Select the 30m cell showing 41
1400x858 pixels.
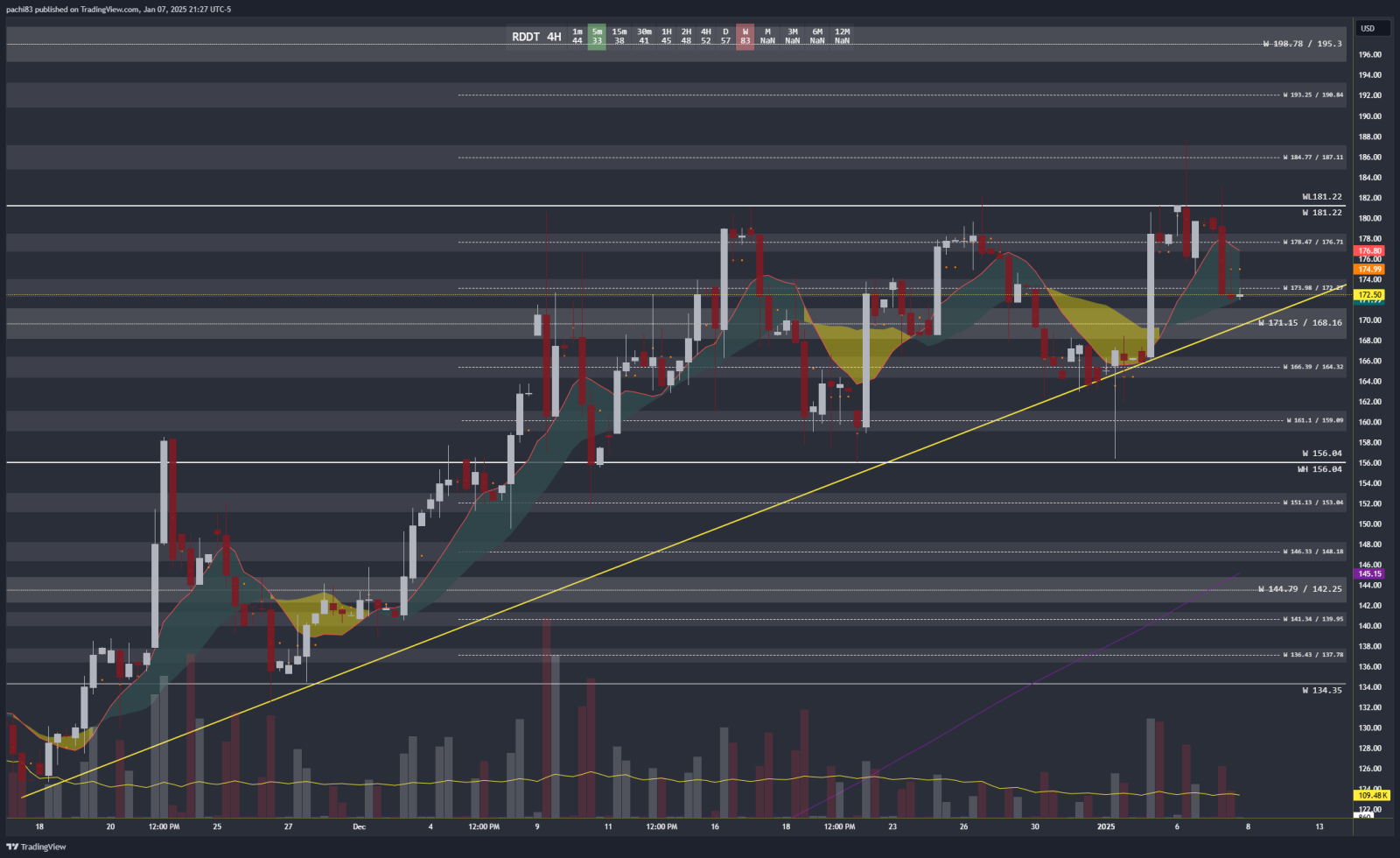click(x=644, y=37)
